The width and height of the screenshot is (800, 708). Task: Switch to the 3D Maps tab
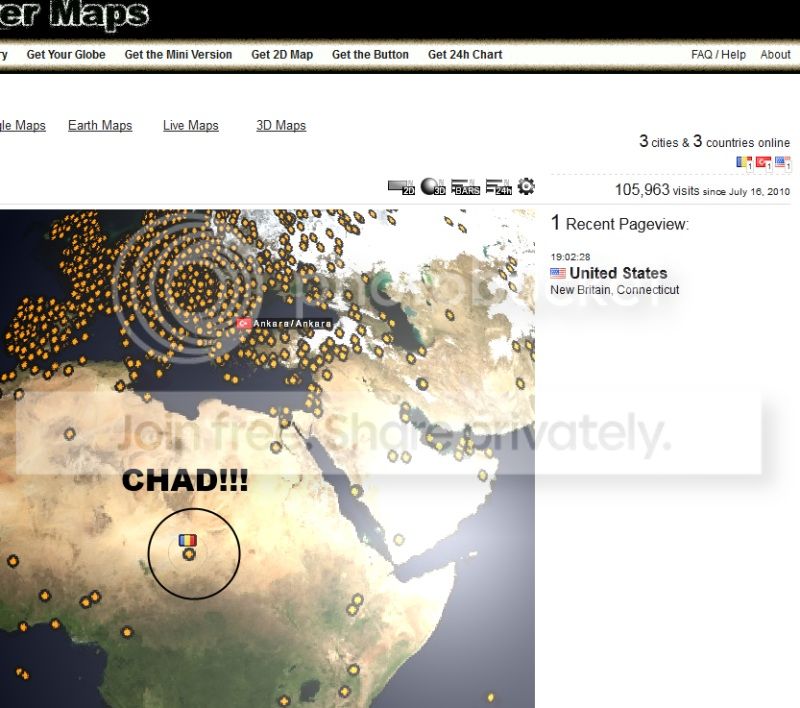(281, 125)
